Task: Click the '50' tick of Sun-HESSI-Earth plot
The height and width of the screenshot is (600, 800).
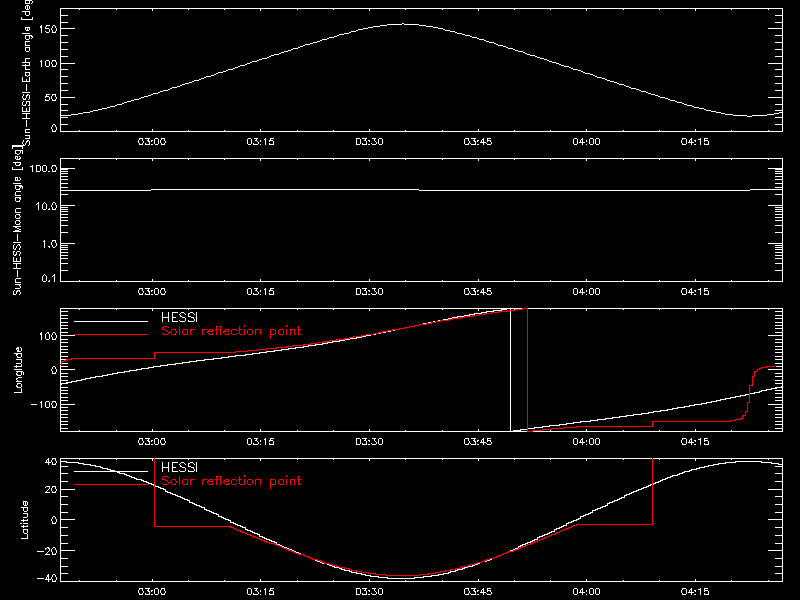Action: (51, 97)
